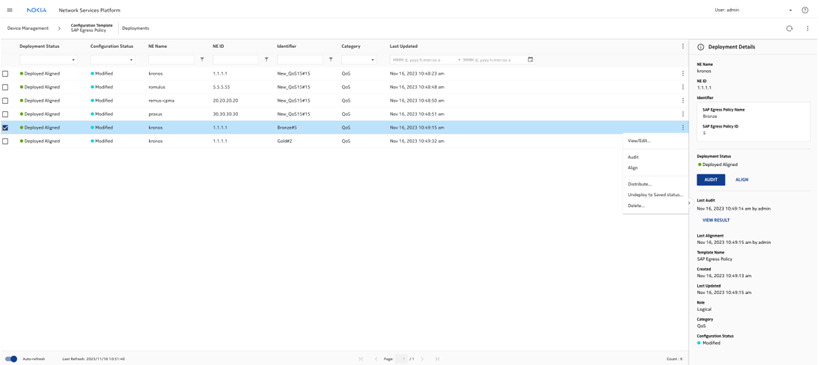
Task: Select checkbox for kronos New_QoS15#15 row
Action: click(5, 74)
